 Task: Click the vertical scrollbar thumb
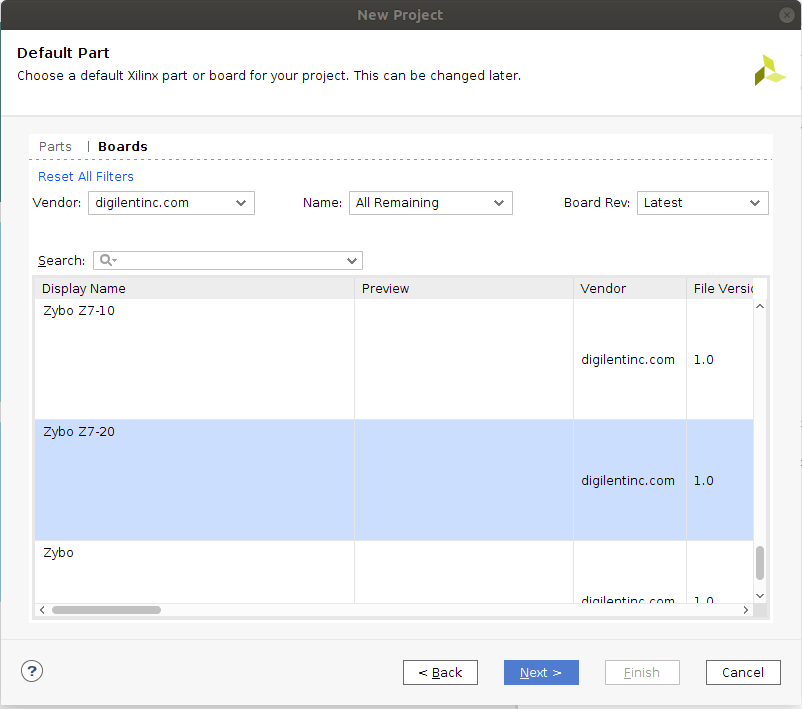point(760,563)
